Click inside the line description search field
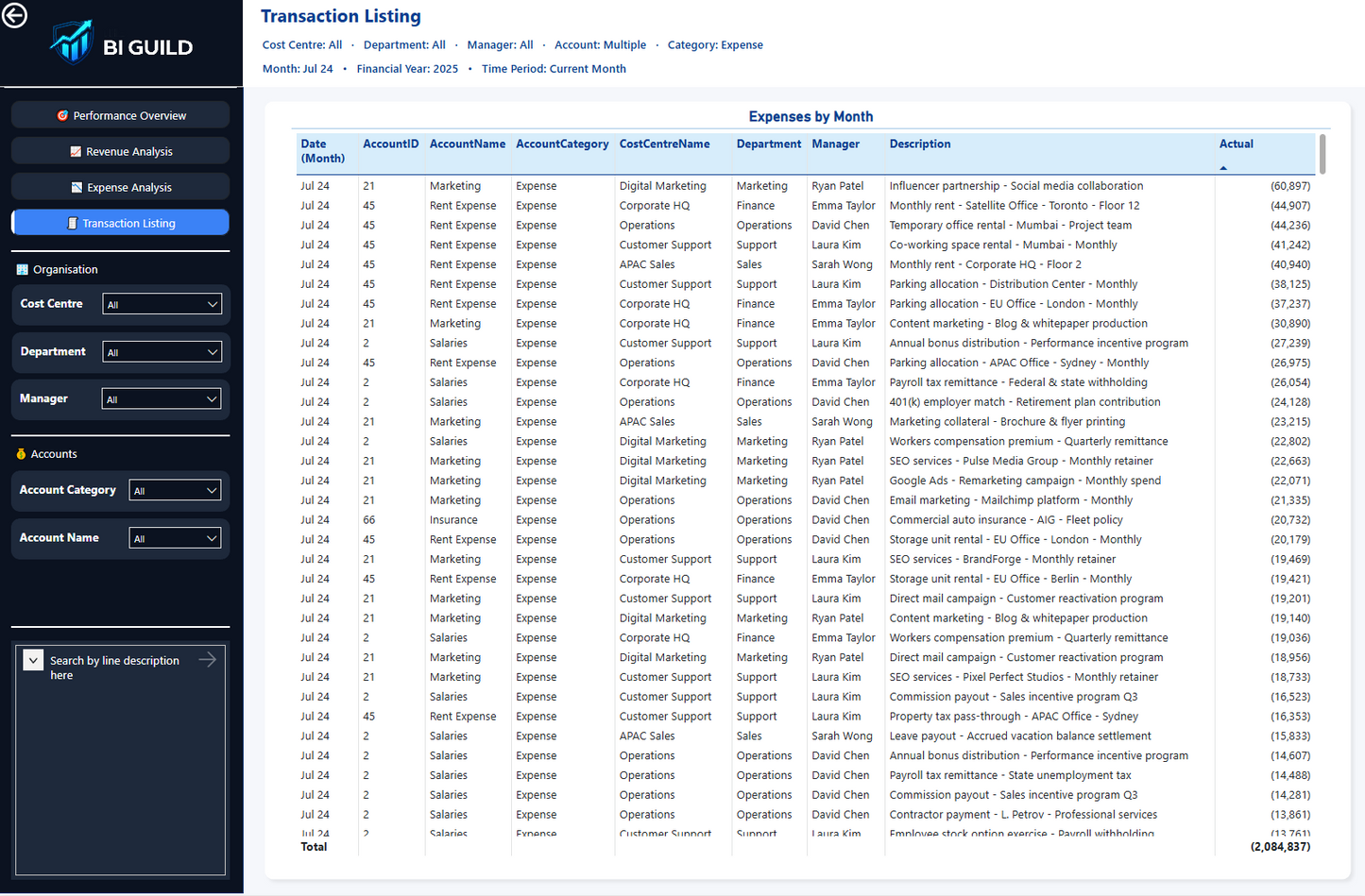 [113, 668]
